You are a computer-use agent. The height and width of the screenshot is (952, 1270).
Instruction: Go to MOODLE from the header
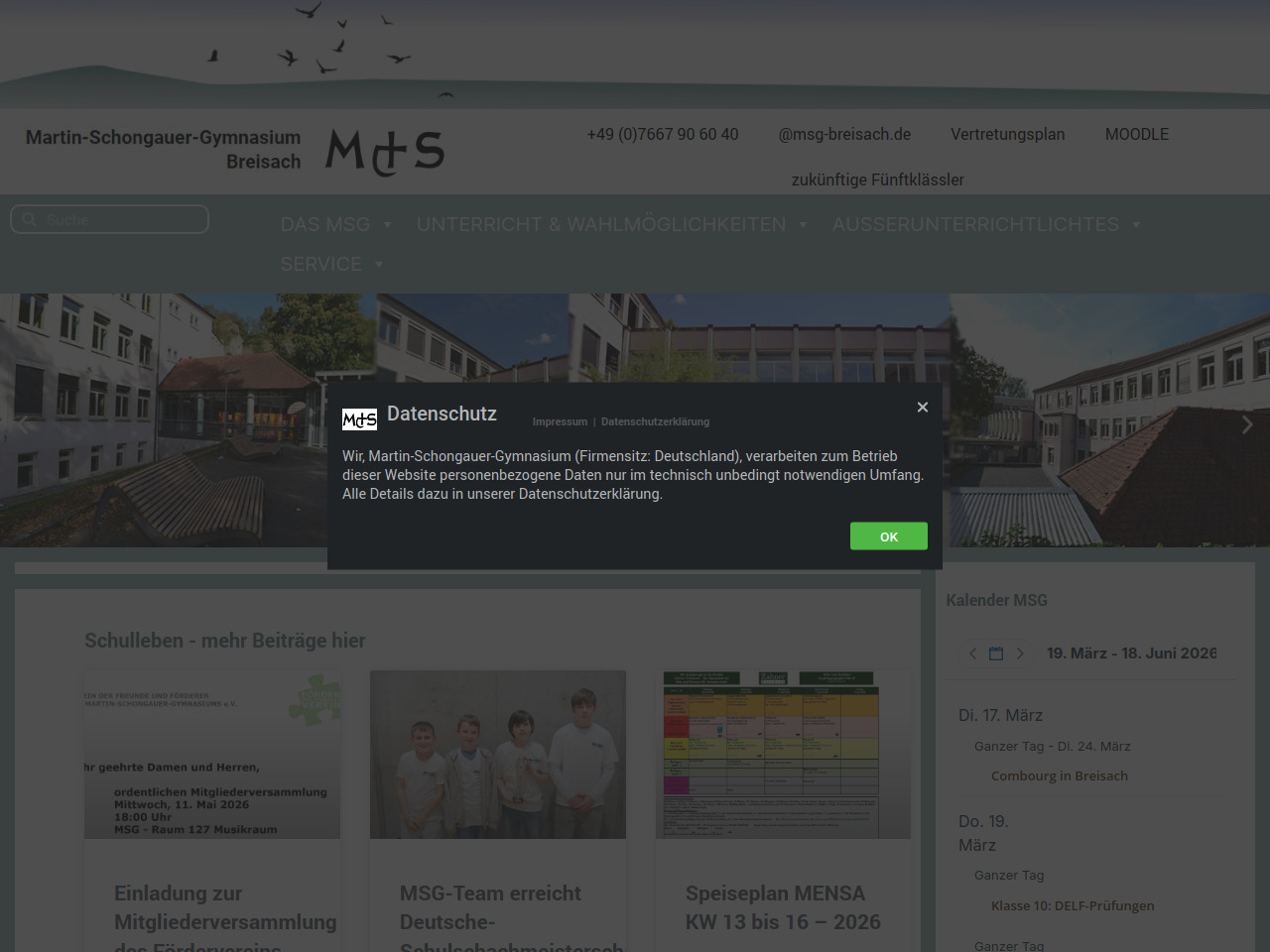click(1136, 135)
